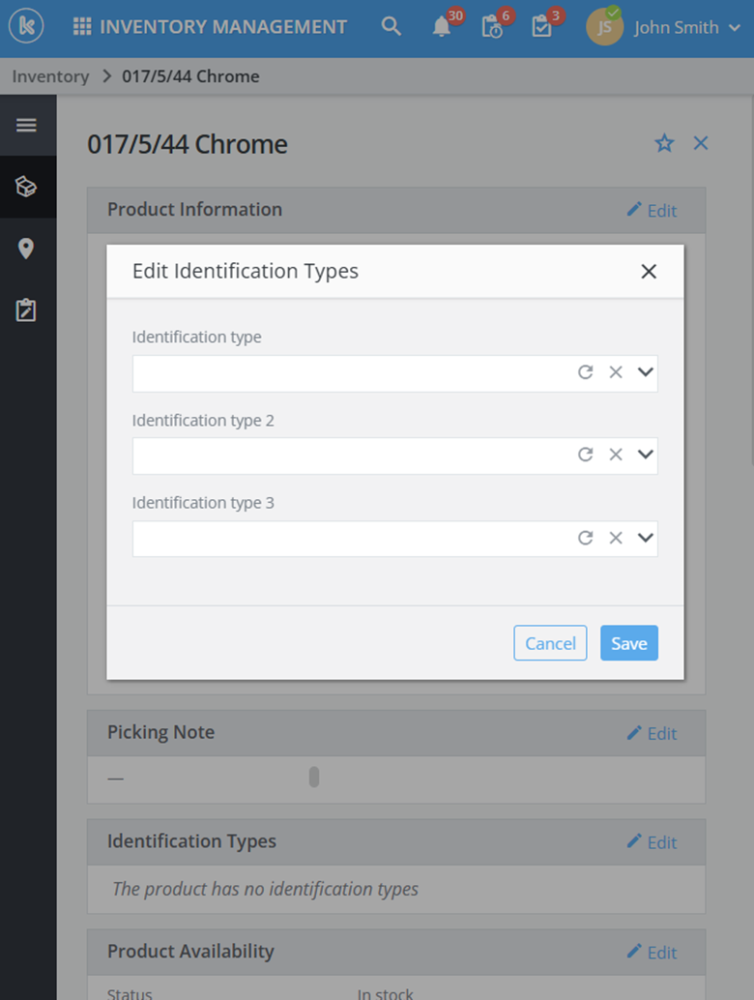The width and height of the screenshot is (754, 1000).
Task: Open the hamburger menu in sidebar
Action: (x=26, y=125)
